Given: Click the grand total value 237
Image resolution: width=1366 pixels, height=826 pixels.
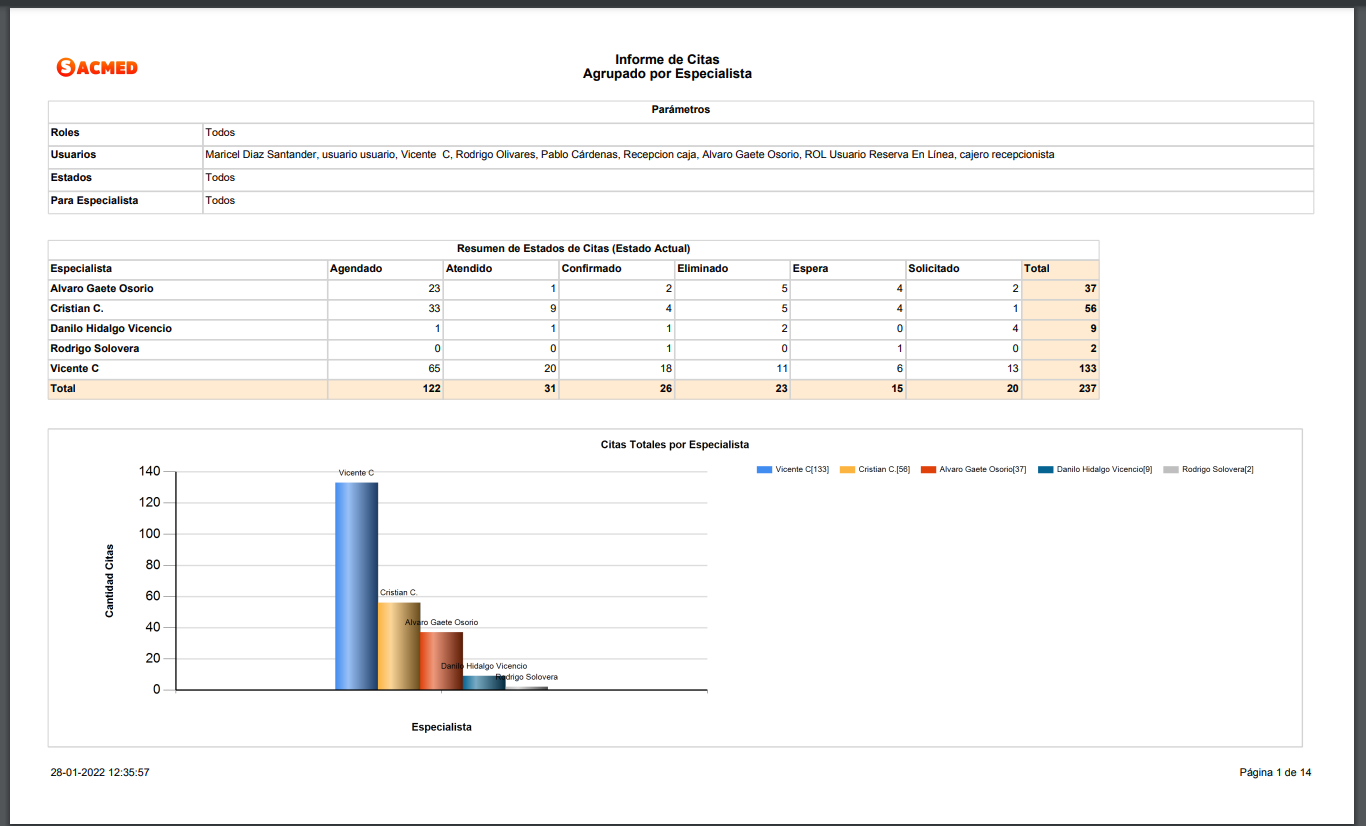Looking at the screenshot, I should [1087, 389].
